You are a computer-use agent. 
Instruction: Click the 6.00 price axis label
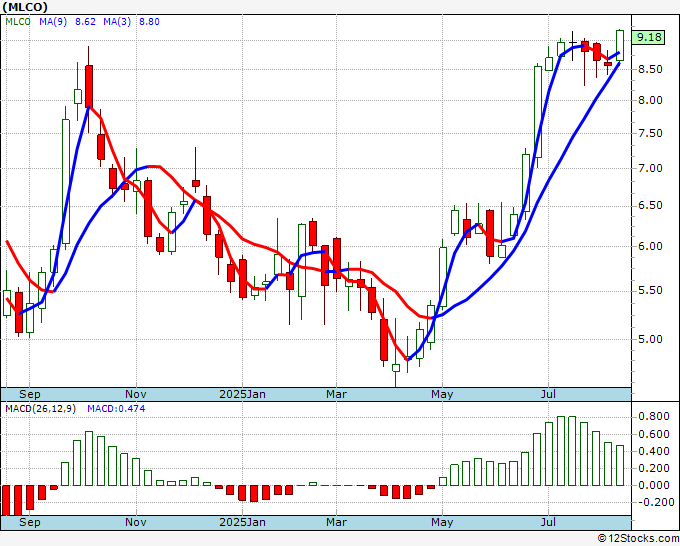click(x=650, y=246)
